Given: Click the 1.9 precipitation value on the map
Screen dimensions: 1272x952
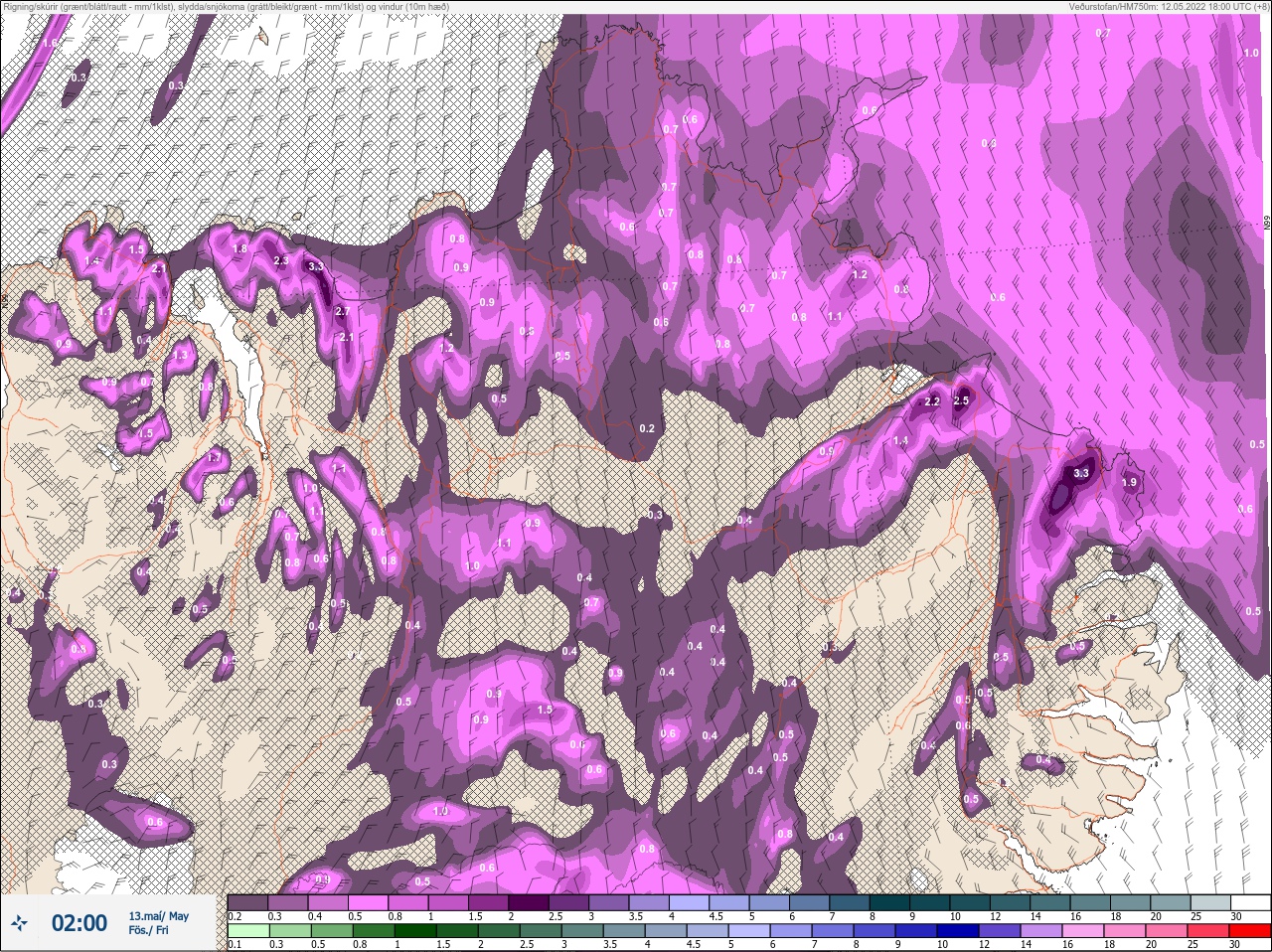Looking at the screenshot, I should [1129, 482].
